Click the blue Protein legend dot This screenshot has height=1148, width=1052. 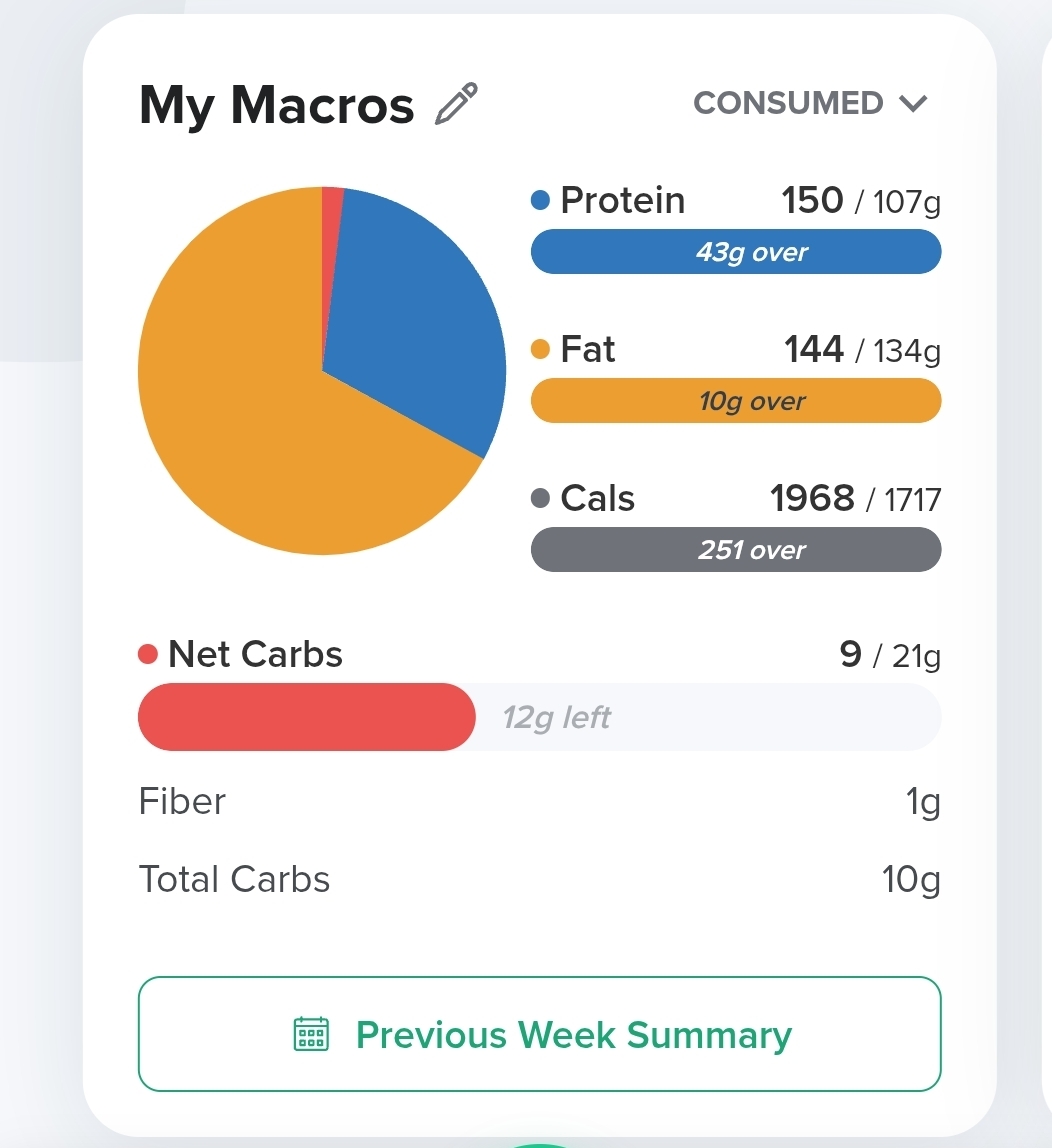click(541, 201)
